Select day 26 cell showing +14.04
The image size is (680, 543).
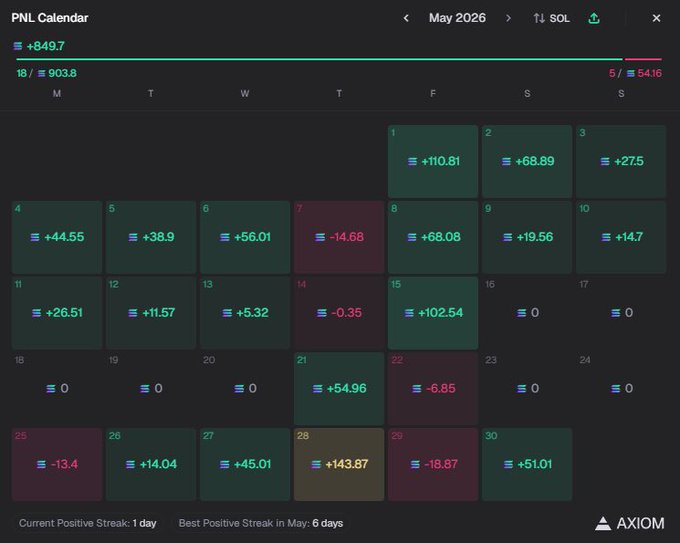[x=151, y=464]
